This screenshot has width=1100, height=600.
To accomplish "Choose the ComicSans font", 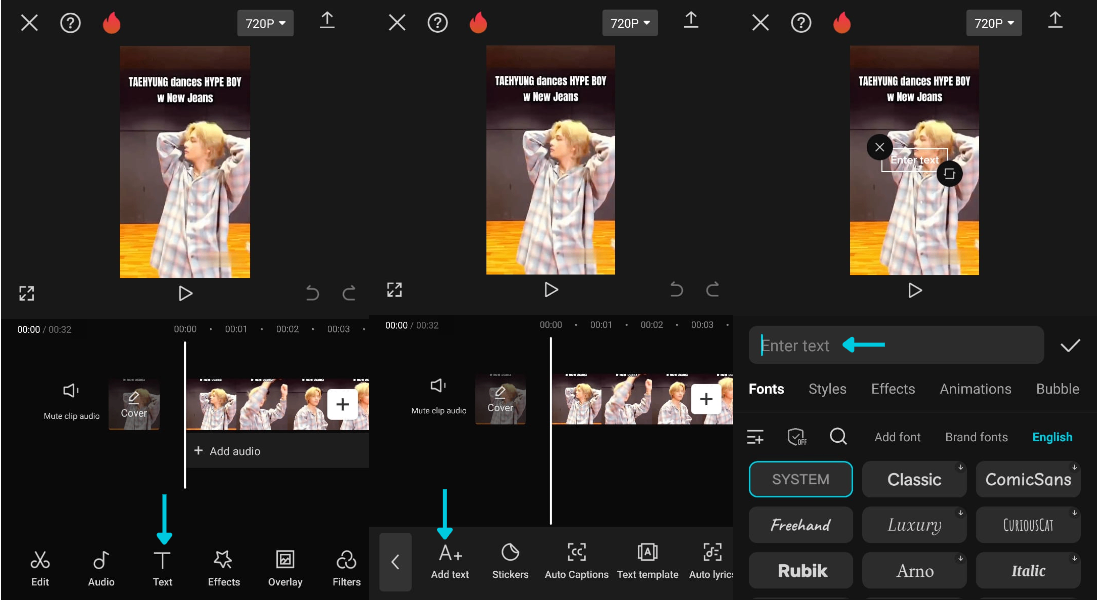I will [1028, 479].
